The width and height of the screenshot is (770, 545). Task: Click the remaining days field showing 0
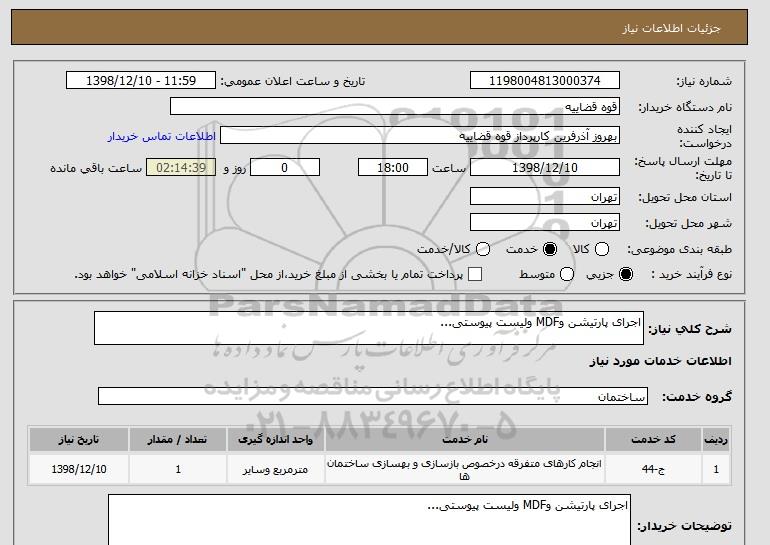click(x=285, y=167)
